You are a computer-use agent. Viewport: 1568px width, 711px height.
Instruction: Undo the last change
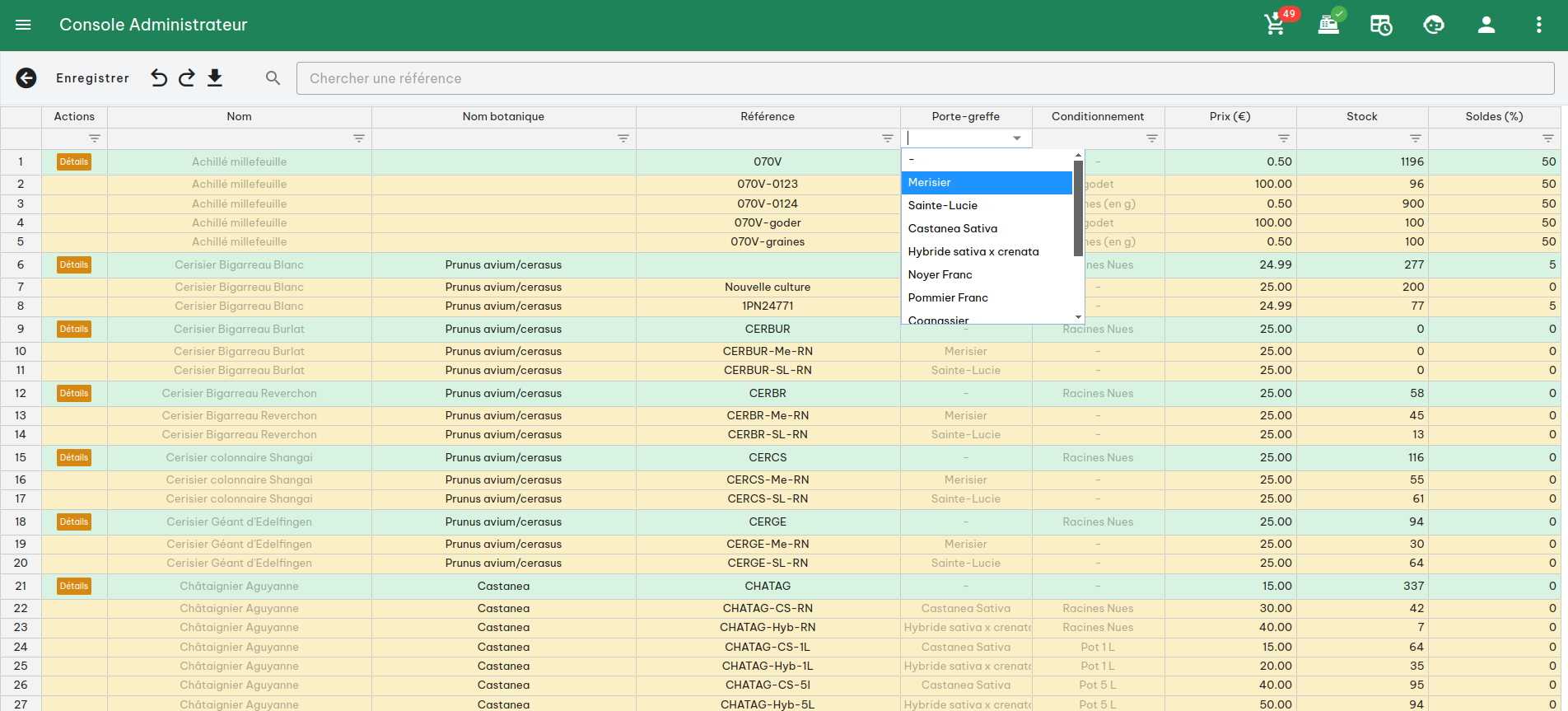pos(159,78)
